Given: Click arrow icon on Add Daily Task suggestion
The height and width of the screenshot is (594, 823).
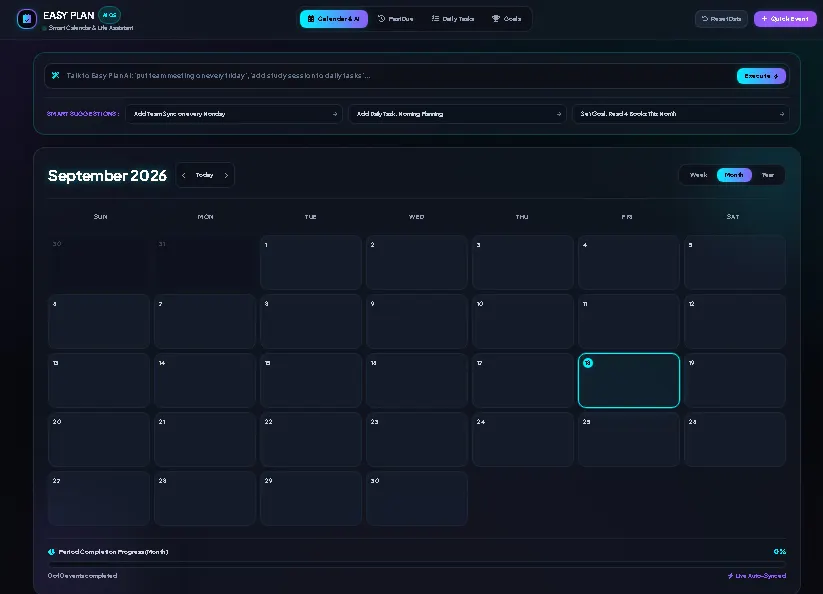Looking at the screenshot, I should pyautogui.click(x=558, y=114).
